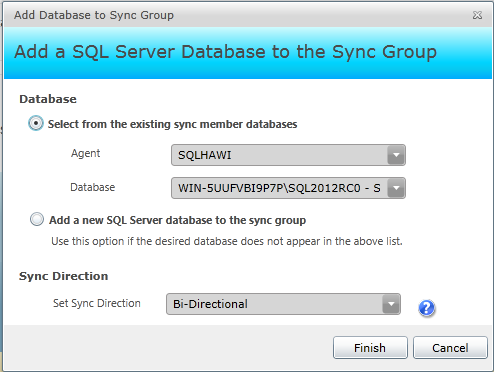Click the Set Sync Direction label
494x372 pixels.
pos(97,303)
